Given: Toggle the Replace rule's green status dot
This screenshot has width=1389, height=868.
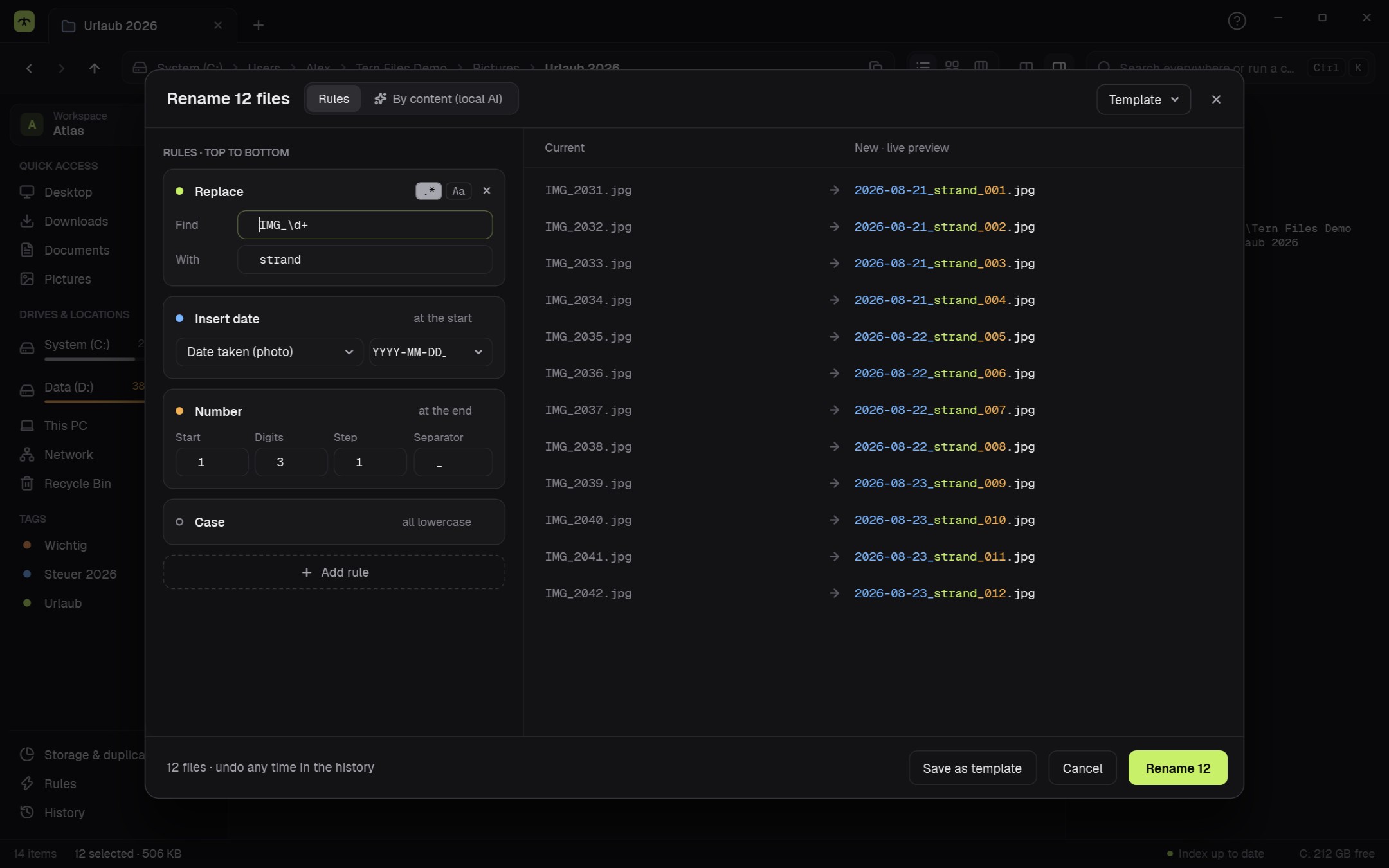Looking at the screenshot, I should (x=179, y=191).
